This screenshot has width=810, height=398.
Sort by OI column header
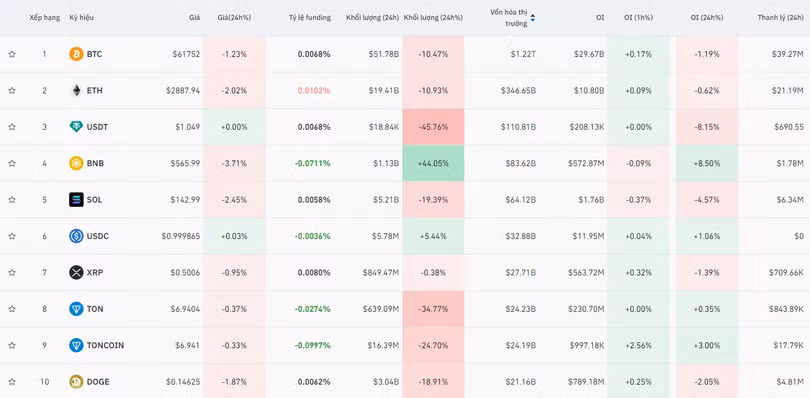(600, 18)
